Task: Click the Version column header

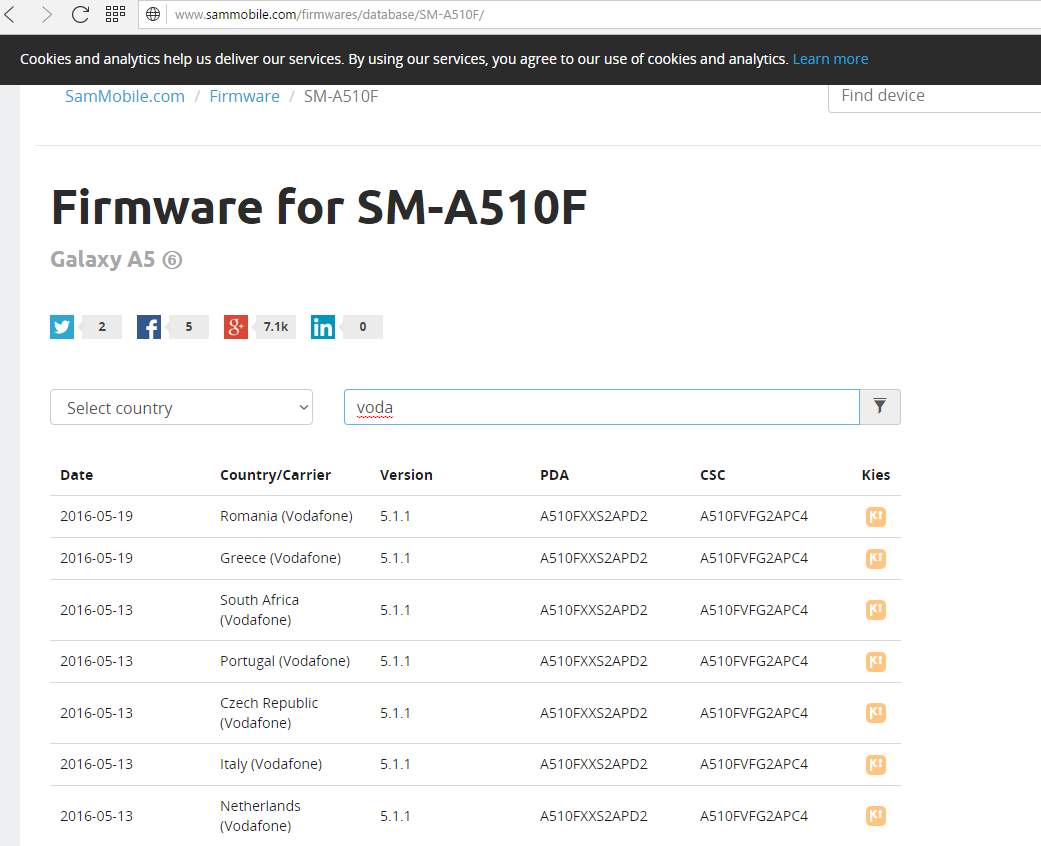Action: tap(406, 475)
